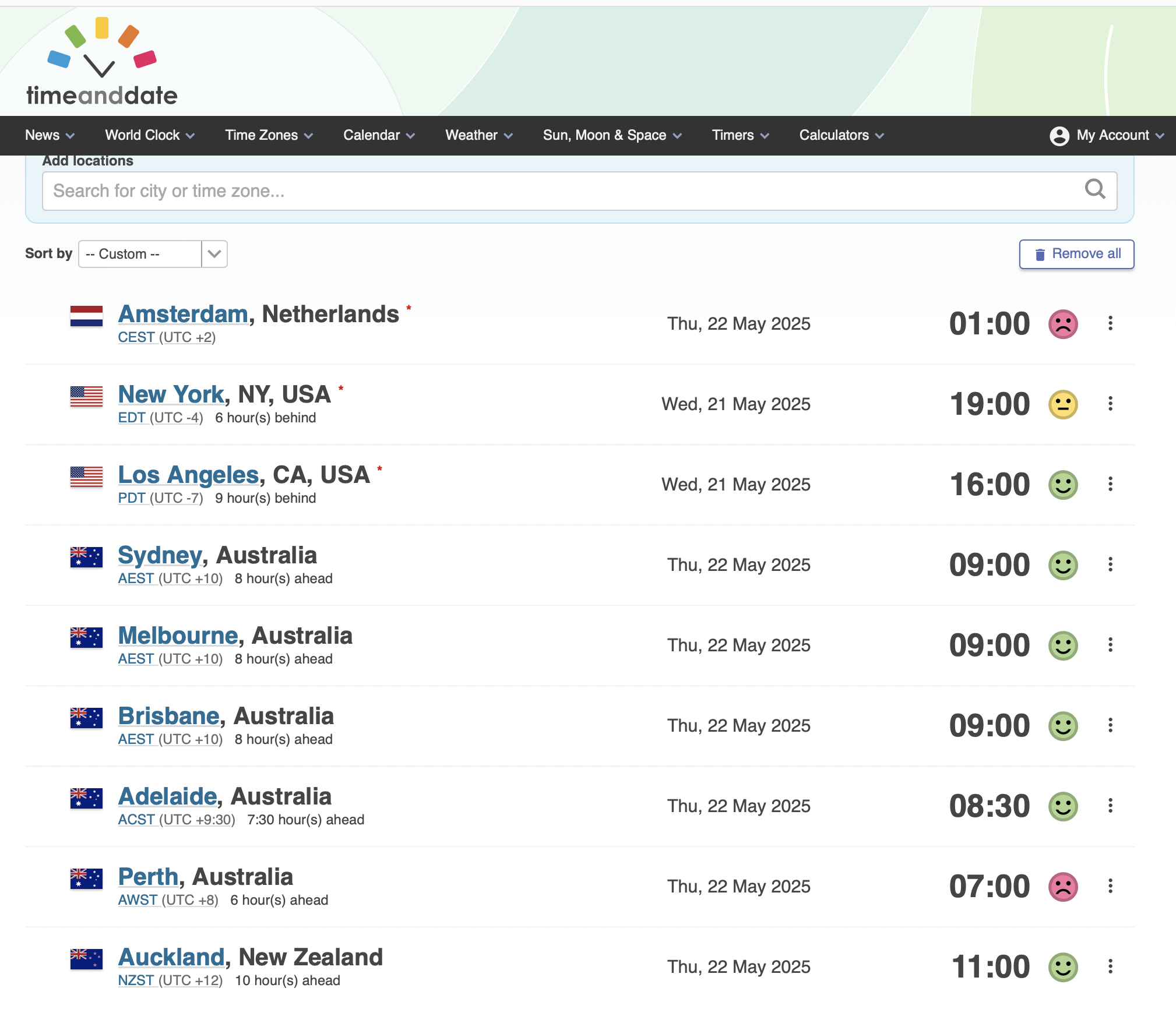Click neutral face icon beside New York

point(1063,404)
